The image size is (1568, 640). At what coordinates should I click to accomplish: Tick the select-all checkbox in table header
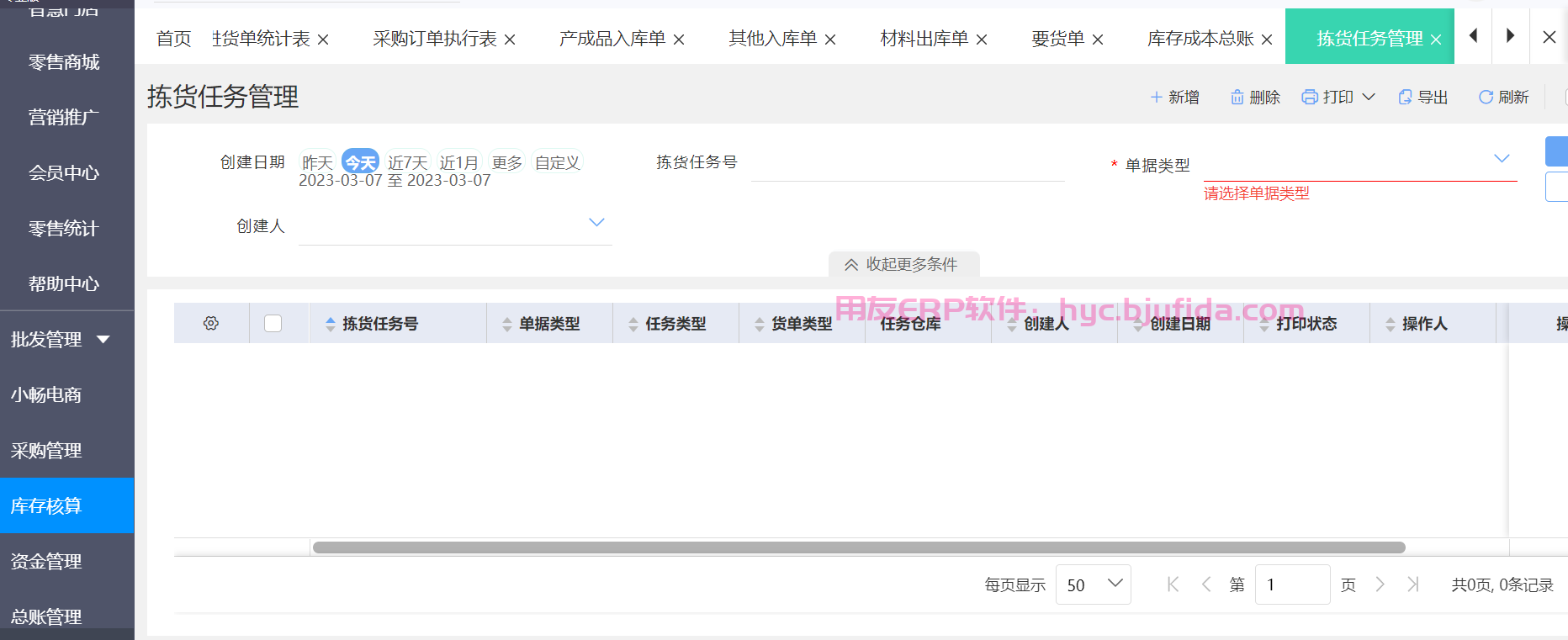click(273, 323)
